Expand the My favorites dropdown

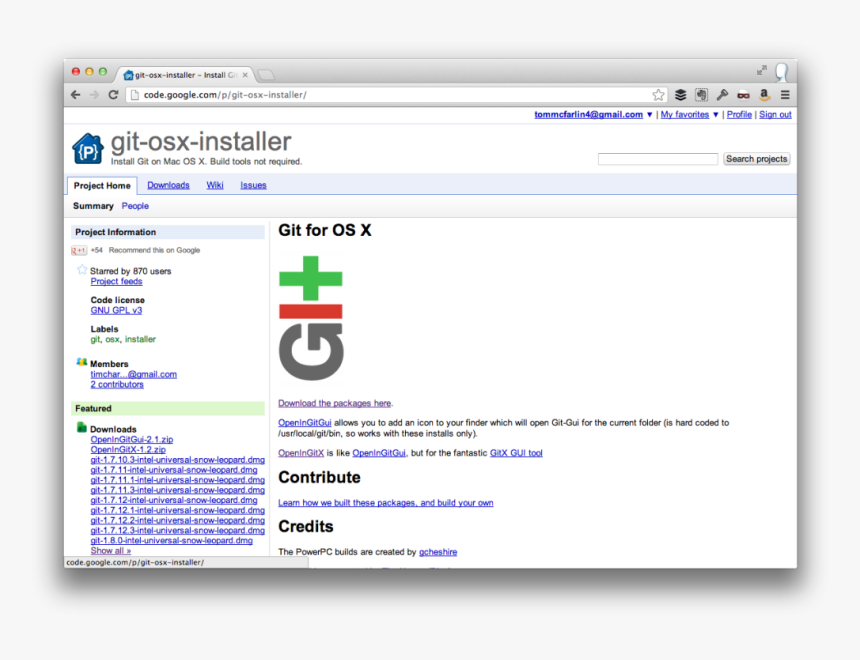pos(686,114)
